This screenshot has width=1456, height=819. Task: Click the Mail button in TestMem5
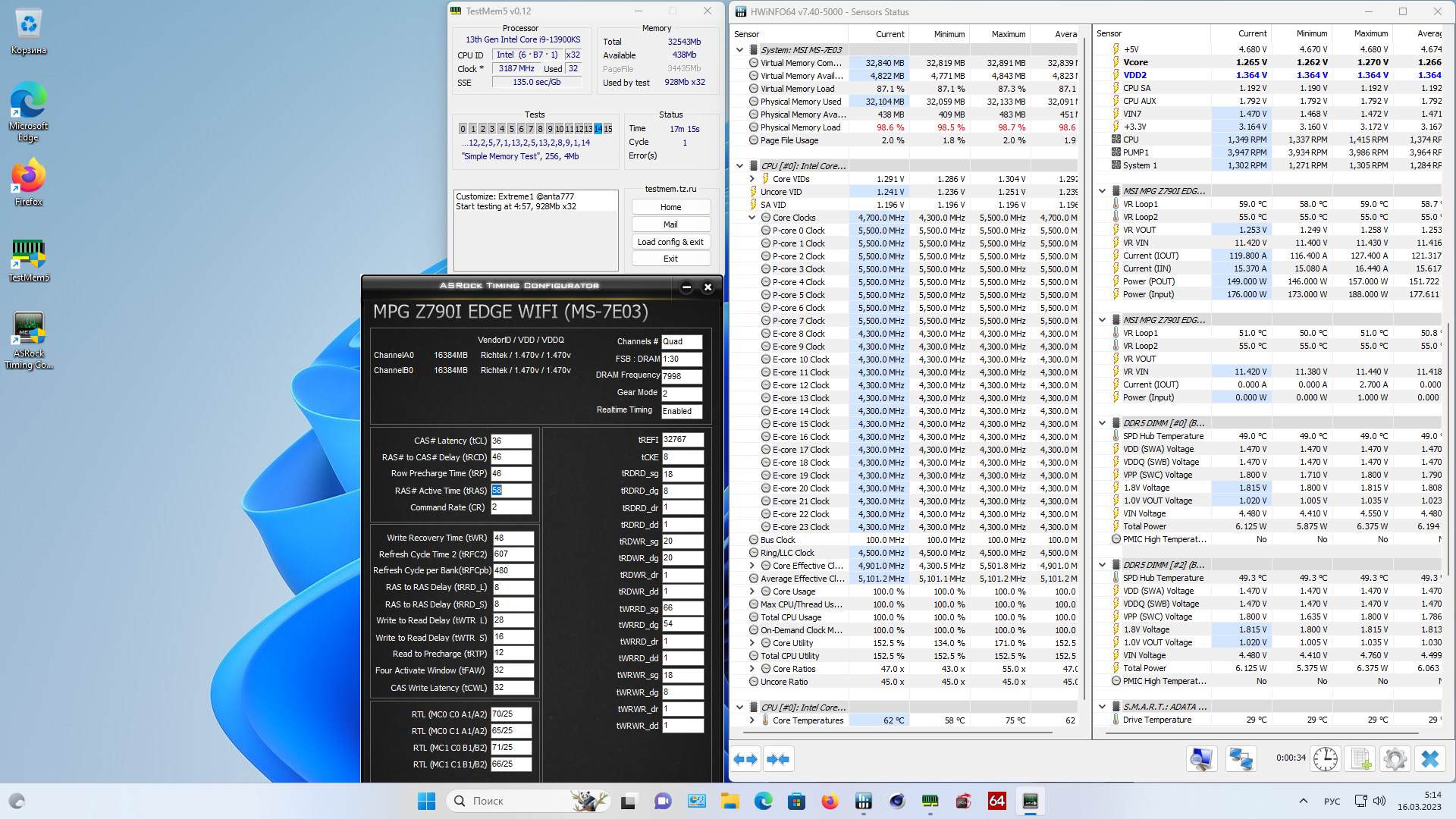point(670,224)
